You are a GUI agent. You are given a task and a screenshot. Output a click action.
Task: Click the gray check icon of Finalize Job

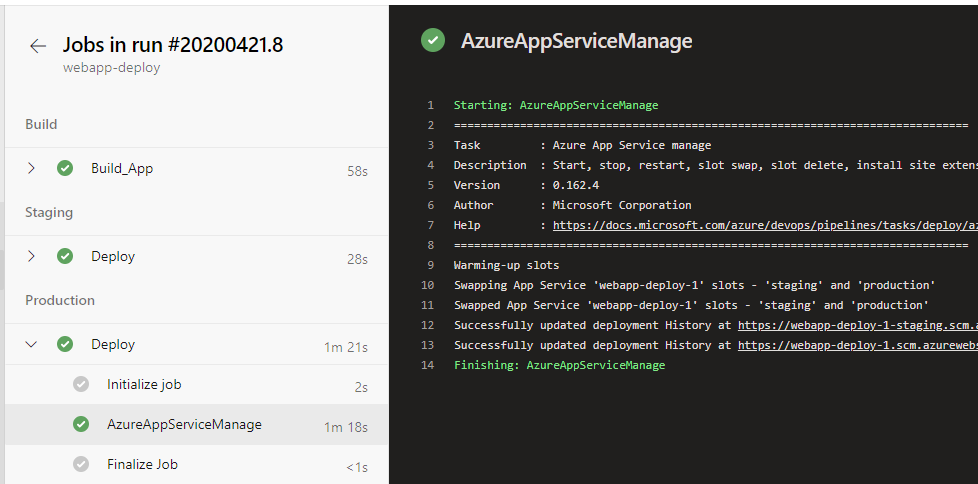point(80,464)
